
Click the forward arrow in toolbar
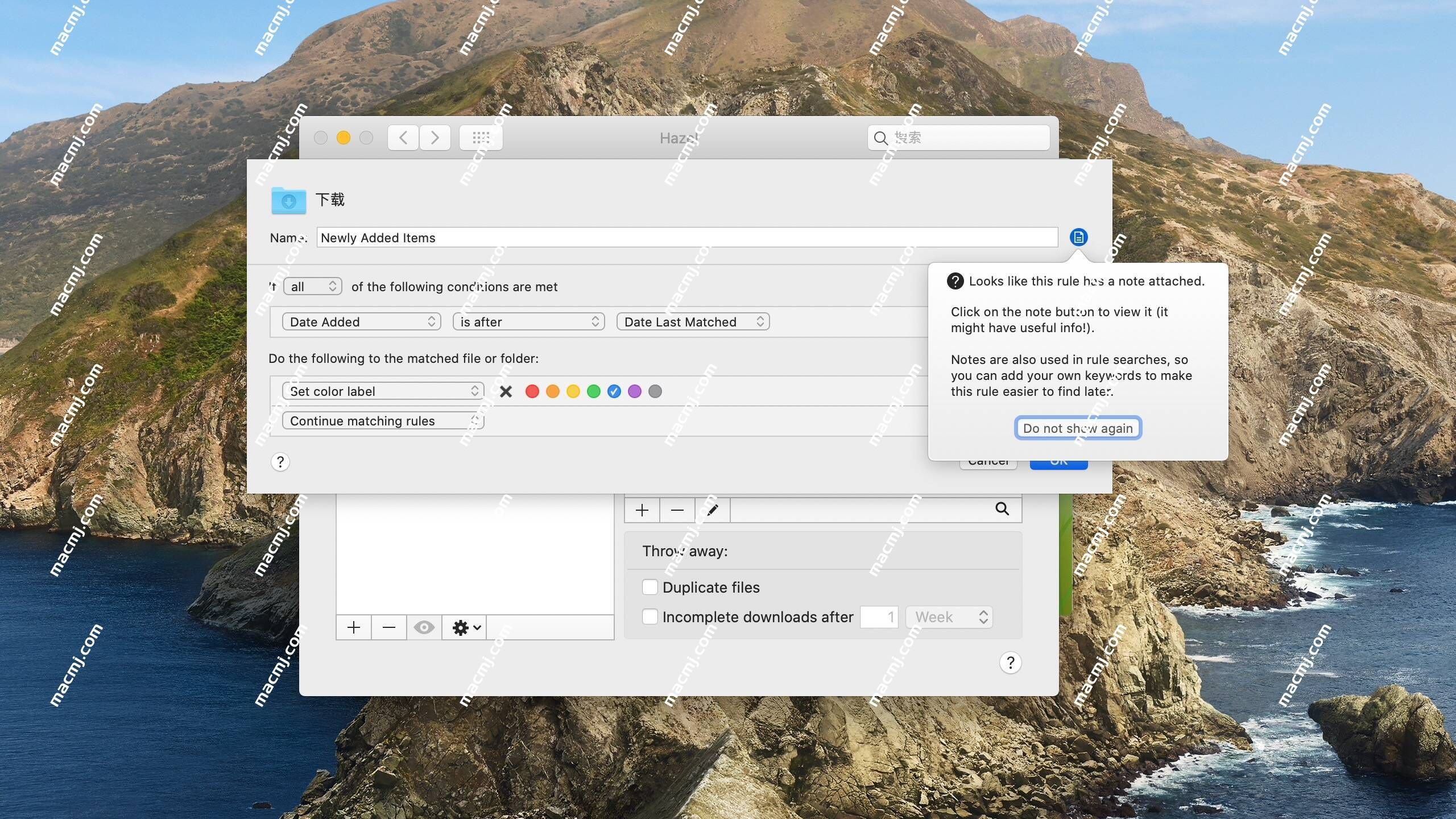[435, 138]
